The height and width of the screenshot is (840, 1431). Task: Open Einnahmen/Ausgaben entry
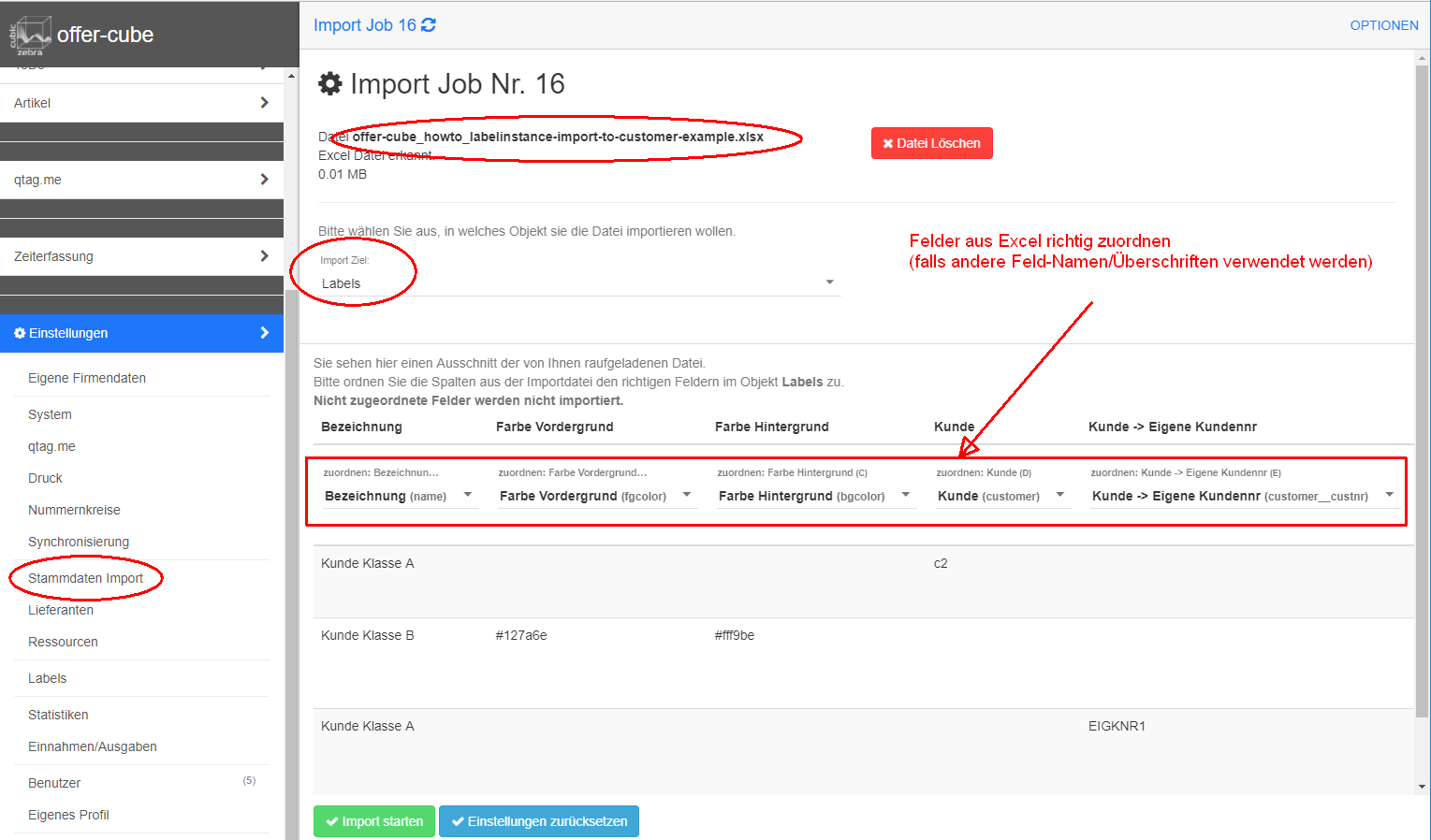(x=93, y=746)
